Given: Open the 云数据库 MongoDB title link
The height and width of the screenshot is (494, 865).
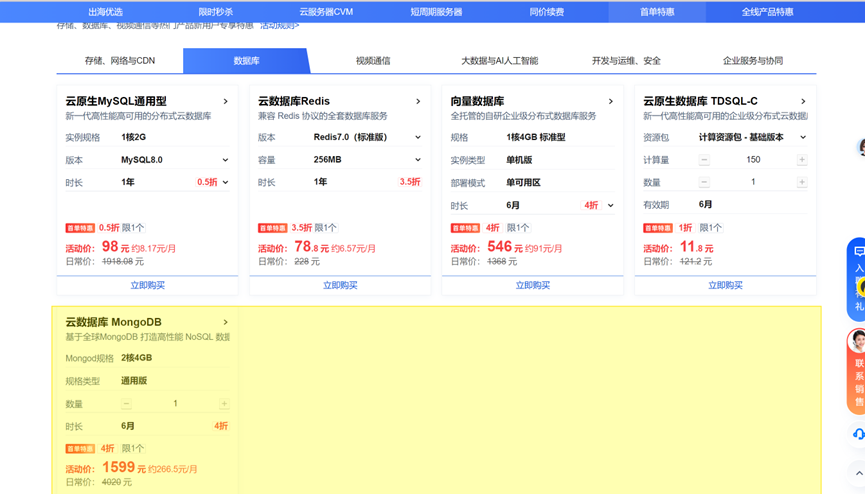Looking at the screenshot, I should [113, 322].
